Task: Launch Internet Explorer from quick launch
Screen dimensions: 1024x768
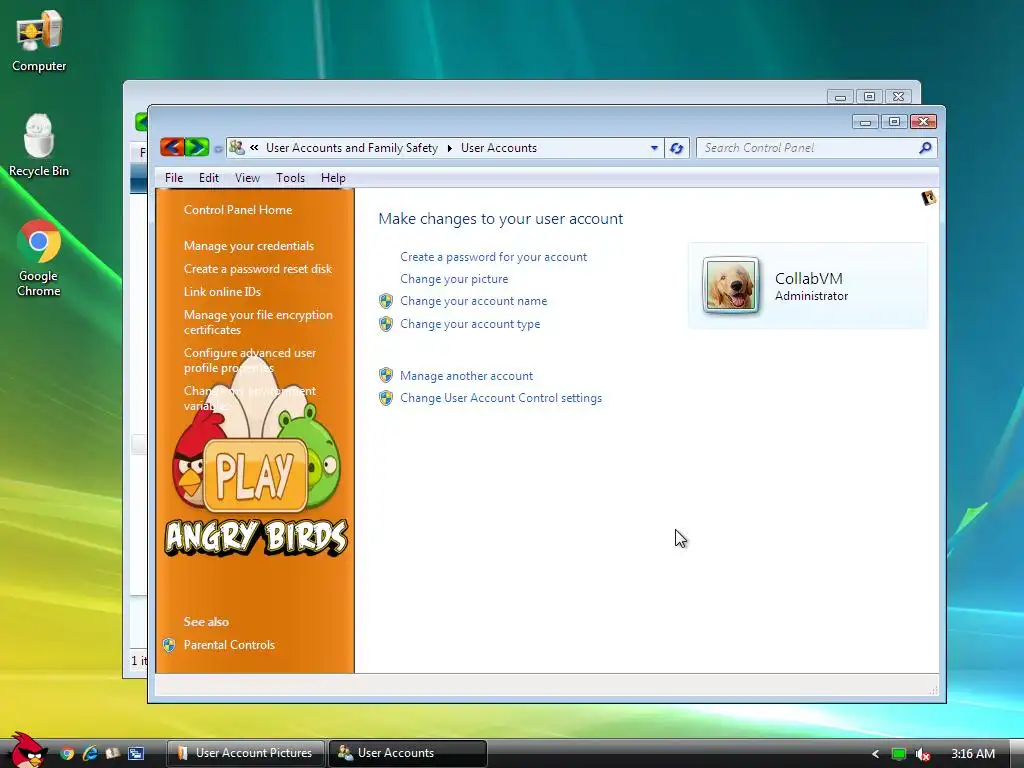Action: pyautogui.click(x=89, y=753)
